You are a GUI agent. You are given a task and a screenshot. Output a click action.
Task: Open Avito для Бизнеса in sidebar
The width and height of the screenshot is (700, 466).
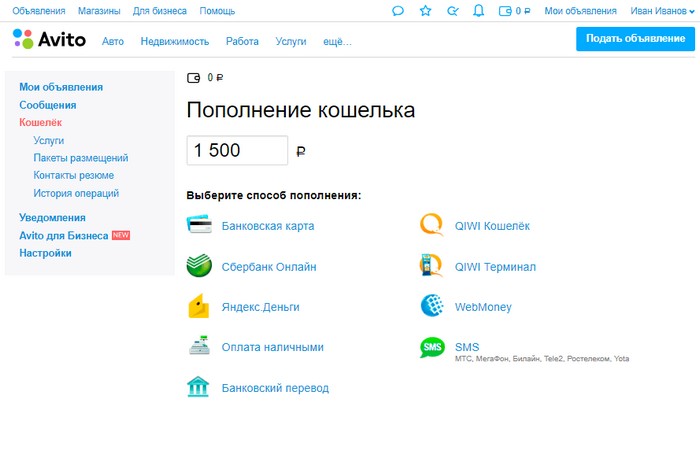tap(64, 236)
